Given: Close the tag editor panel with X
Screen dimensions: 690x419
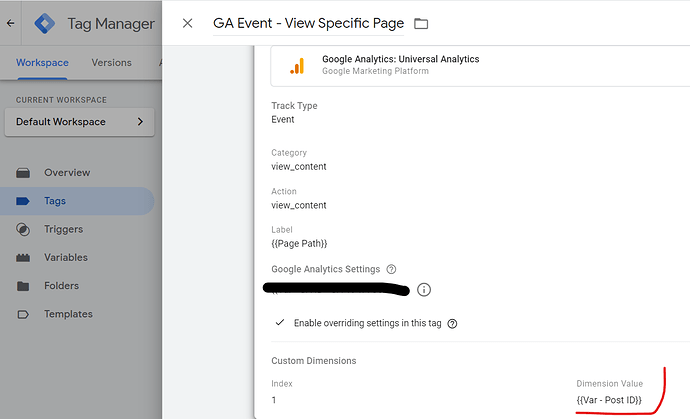Looking at the screenshot, I should click(187, 23).
